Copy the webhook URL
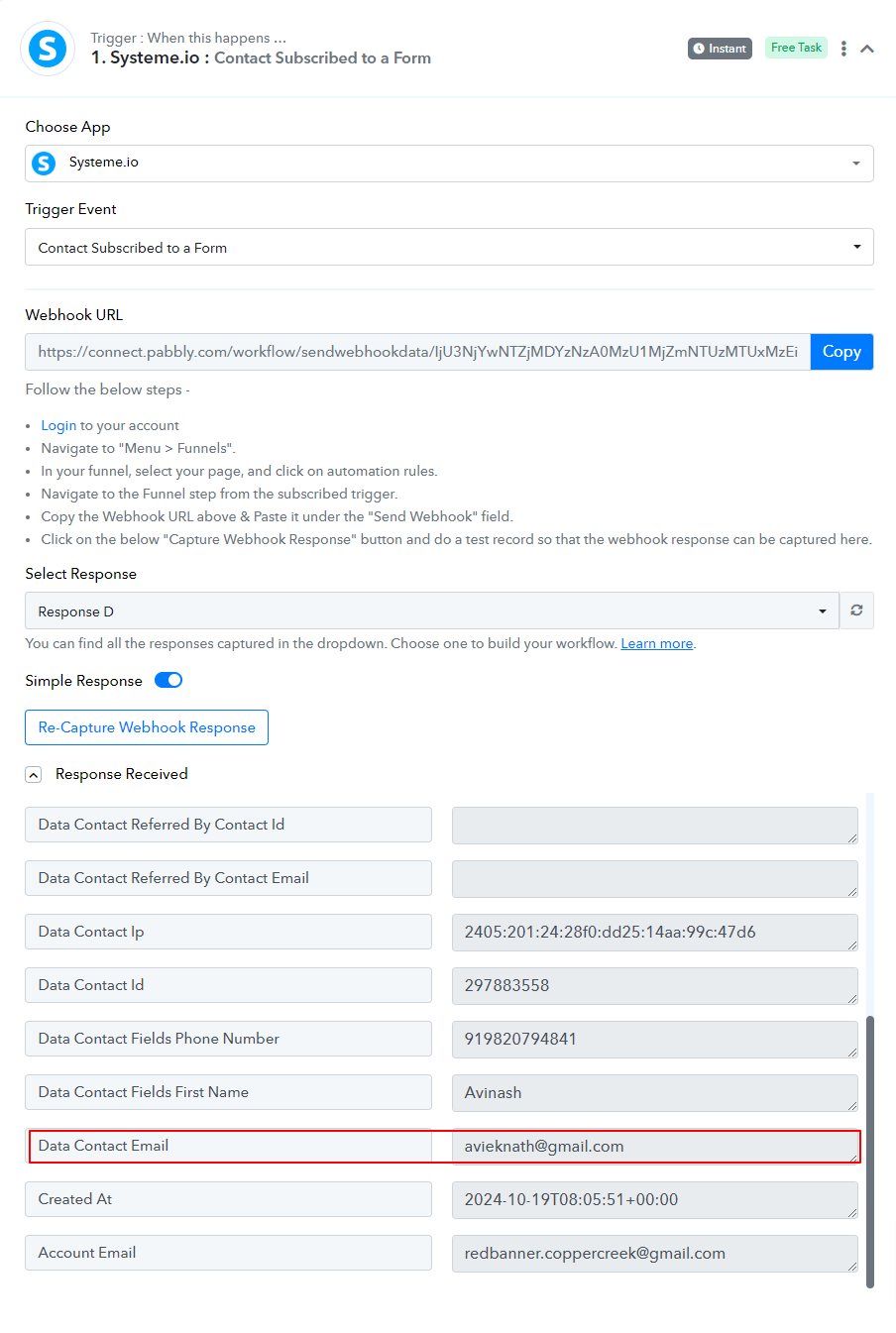 [841, 352]
